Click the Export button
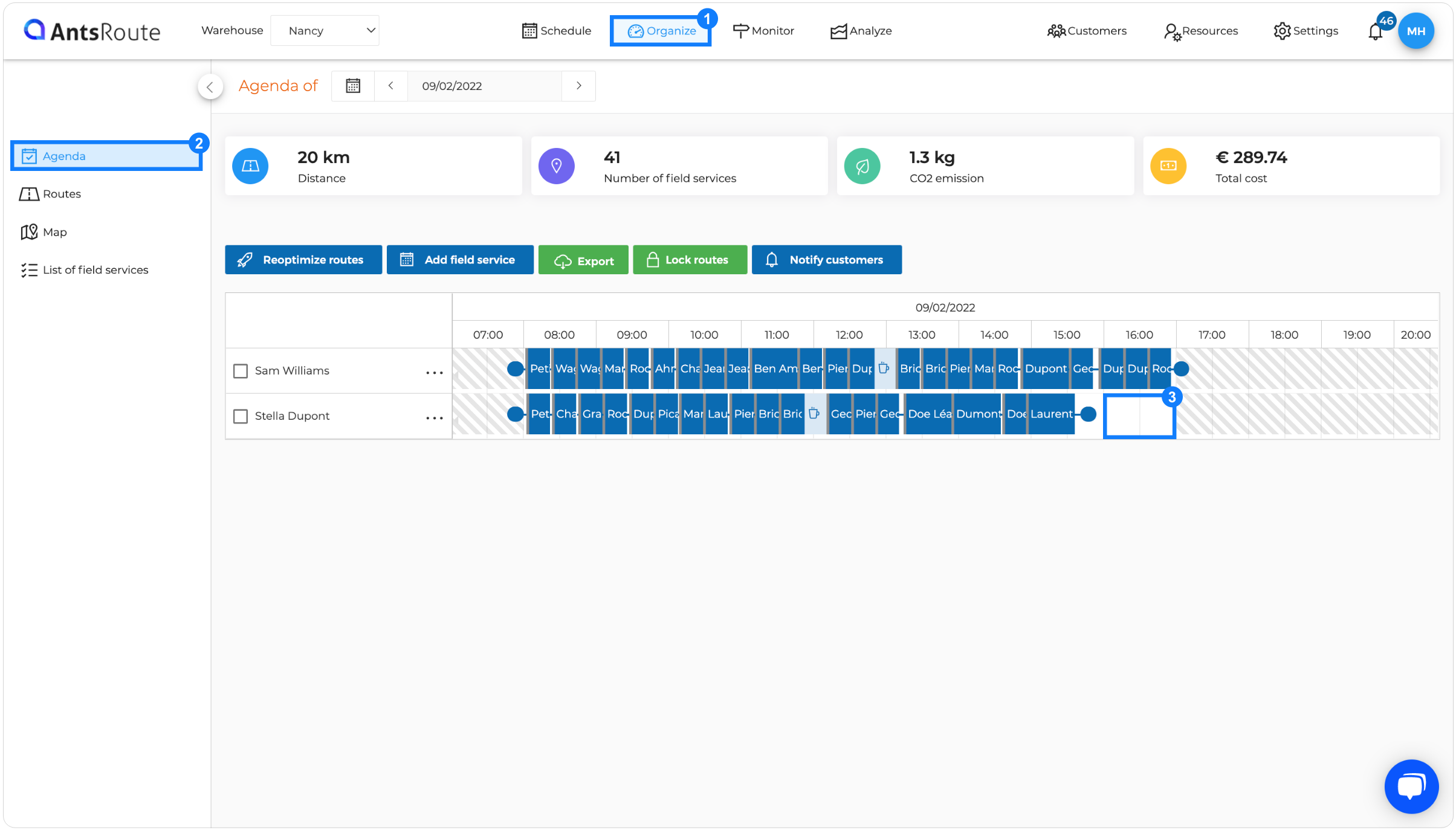This screenshot has width=1456, height=830. (x=583, y=260)
